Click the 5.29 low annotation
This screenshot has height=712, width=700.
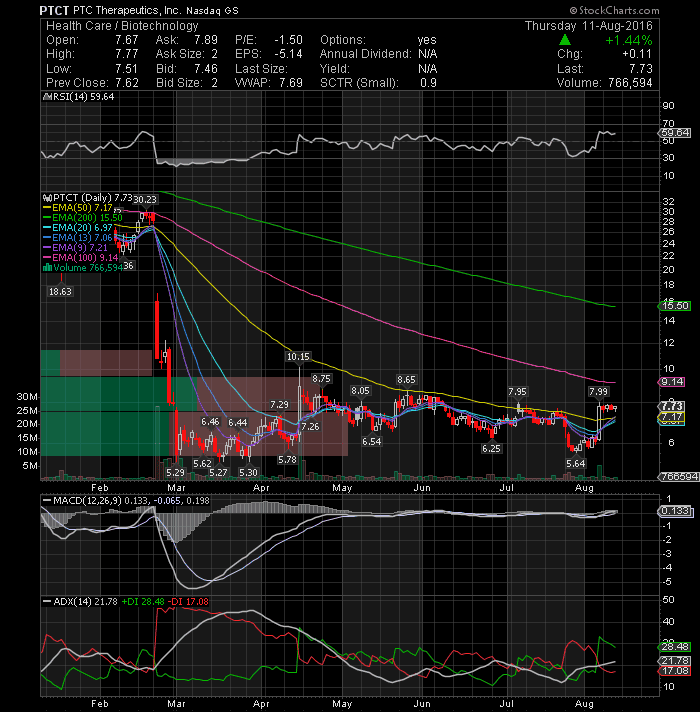click(x=176, y=473)
